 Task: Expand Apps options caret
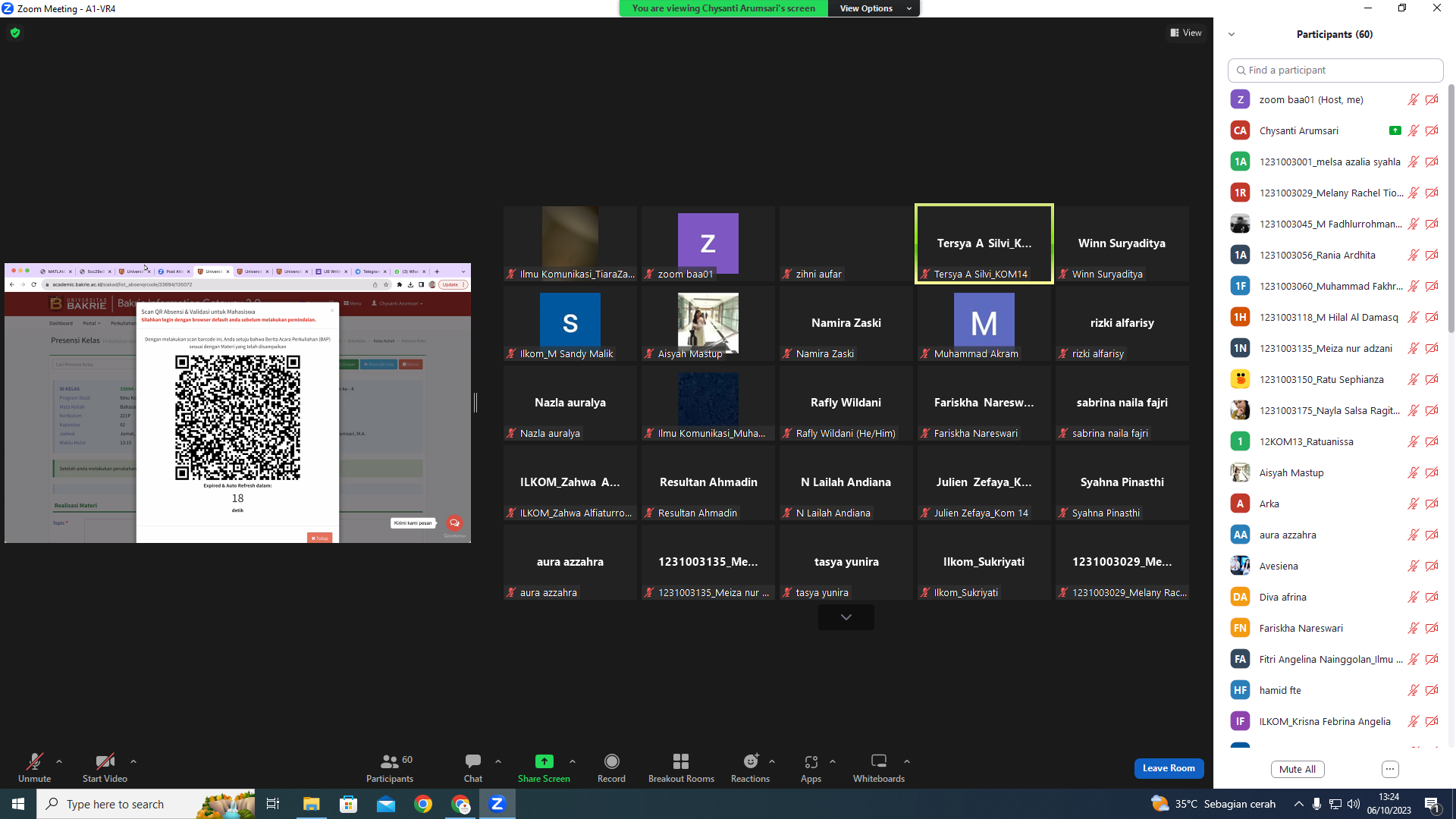[x=833, y=761]
